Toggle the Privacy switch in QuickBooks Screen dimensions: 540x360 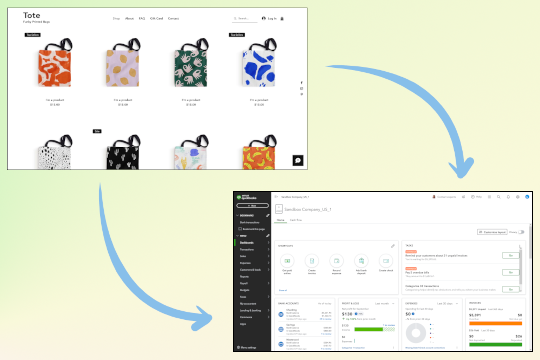521,232
